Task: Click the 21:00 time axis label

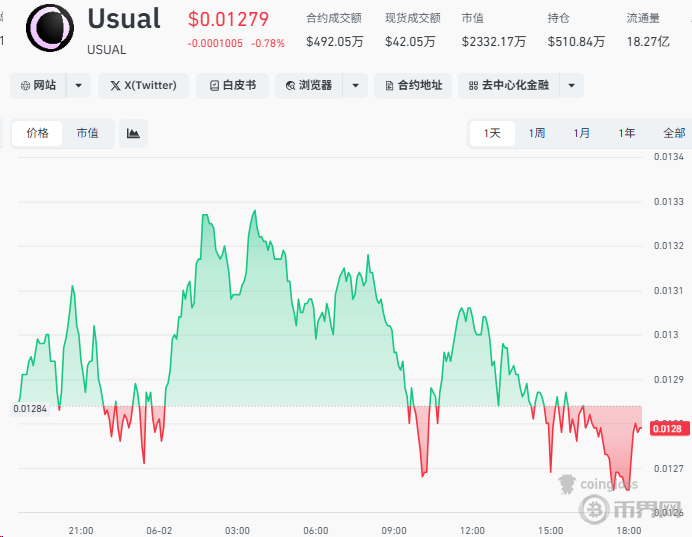Action: click(81, 530)
